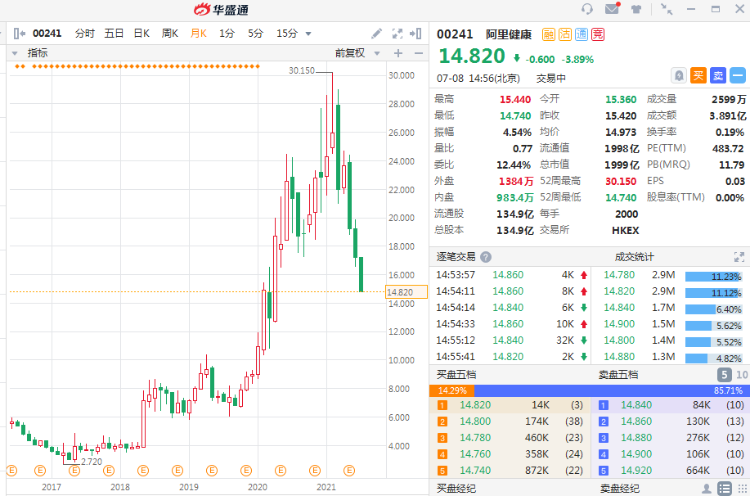Switch to 周K weekly chart tab

click(170, 33)
